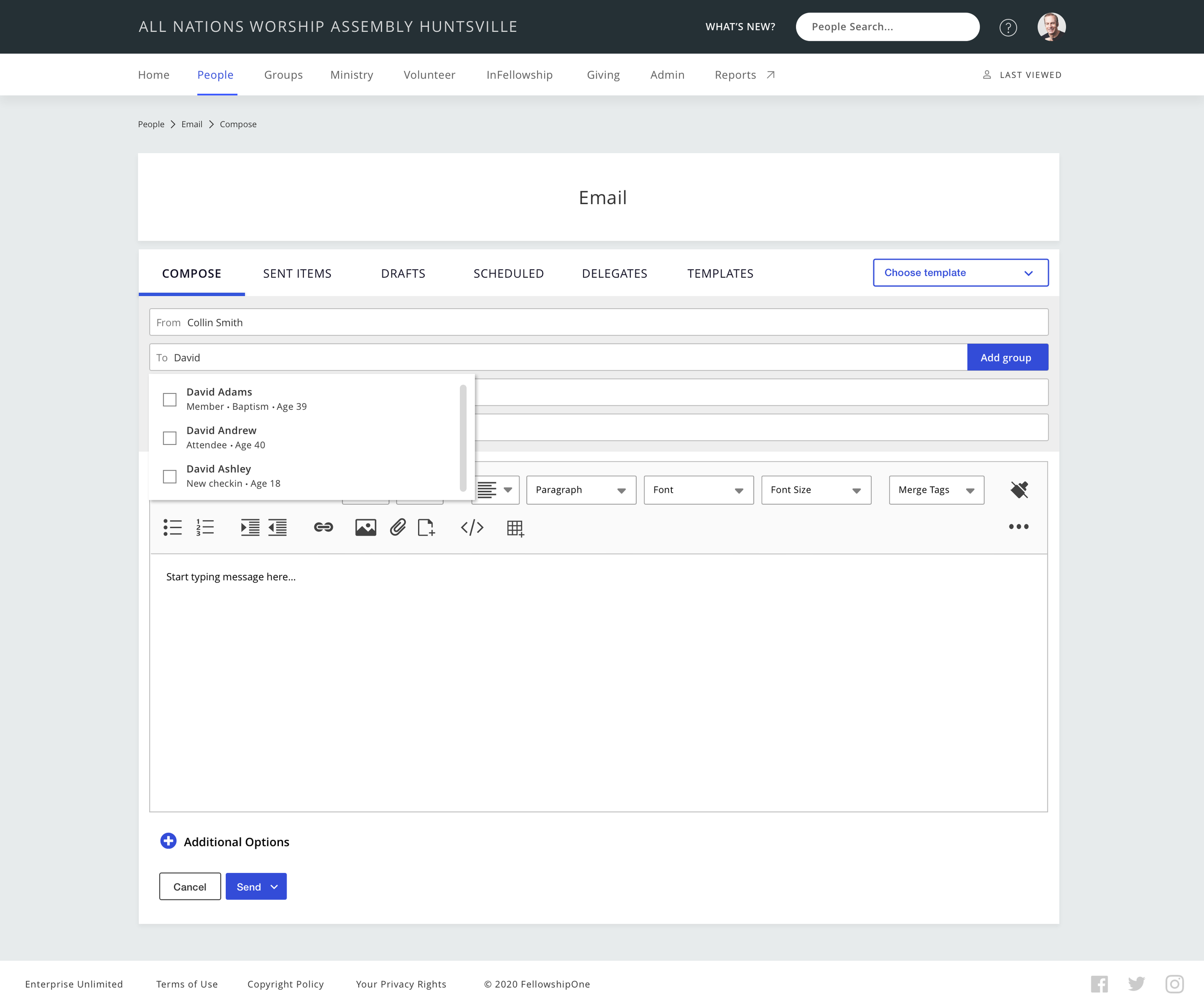1204x1006 pixels.
Task: Open the Choose template dropdown
Action: 960,273
